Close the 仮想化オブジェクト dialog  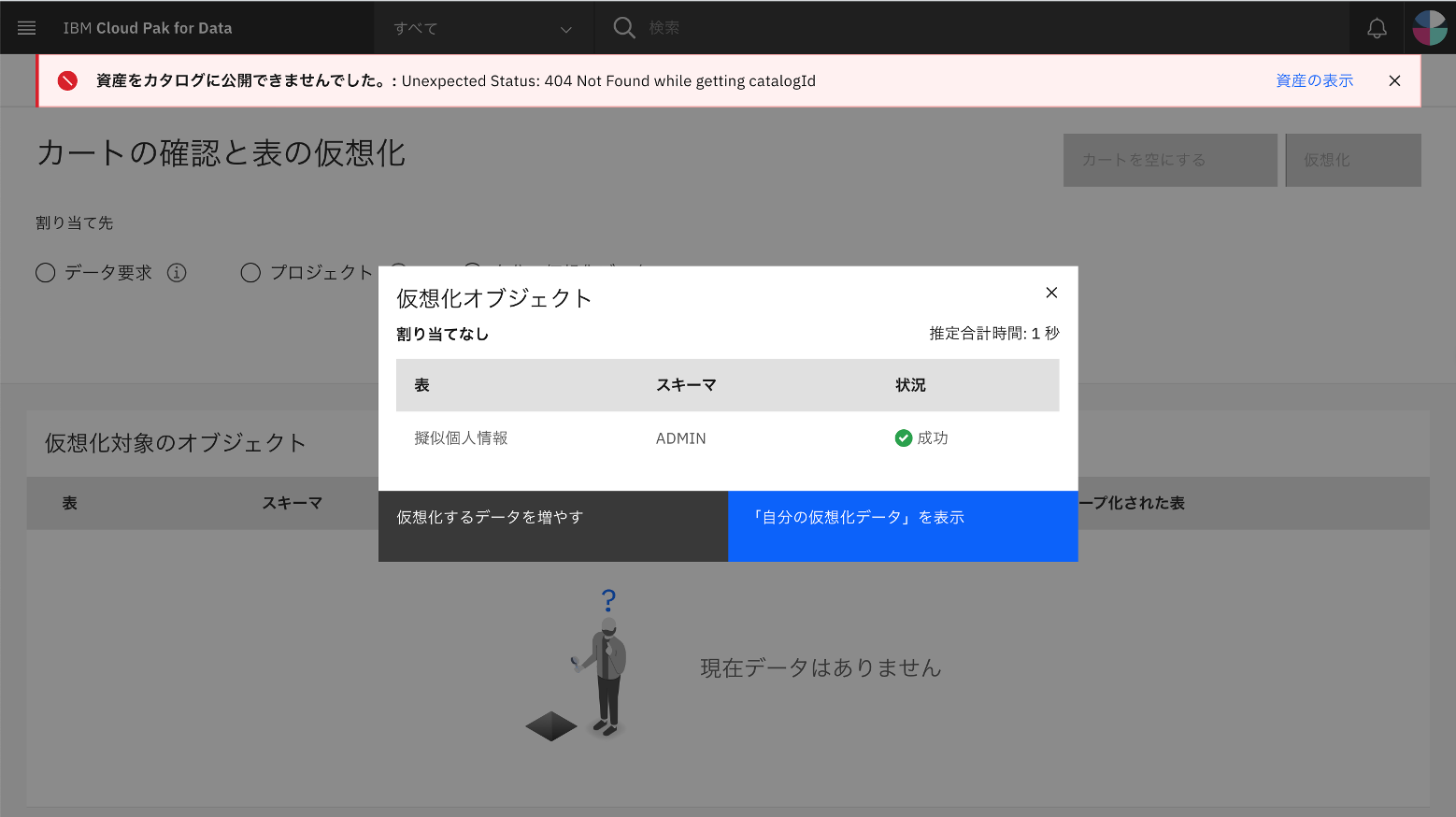1050,293
